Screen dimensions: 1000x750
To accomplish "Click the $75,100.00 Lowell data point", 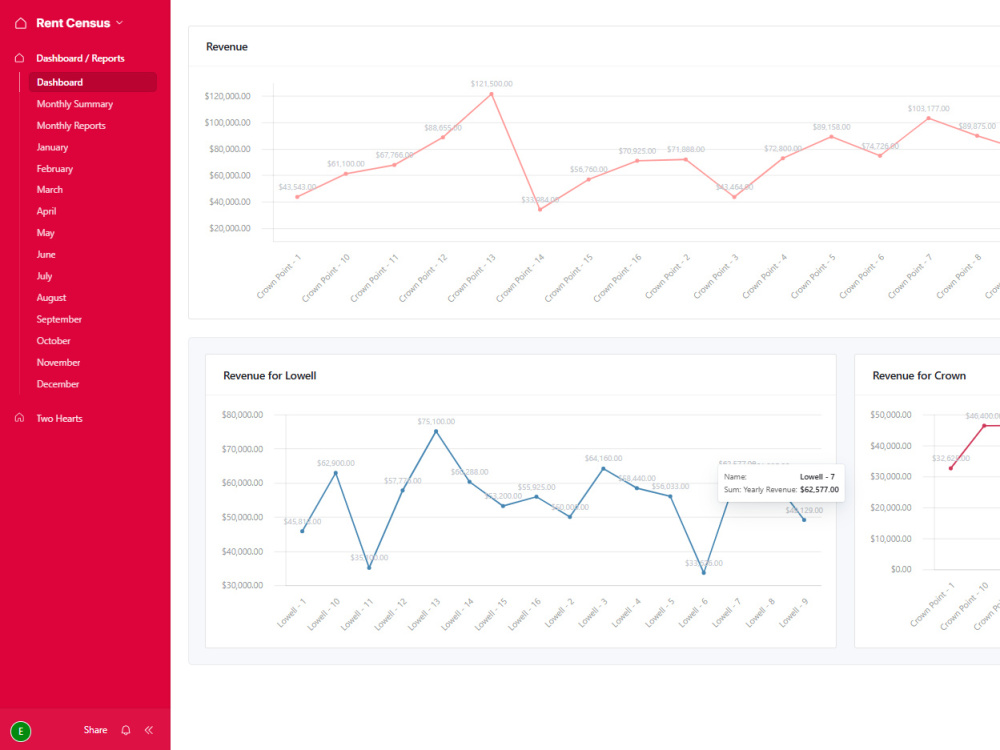I will (x=436, y=432).
